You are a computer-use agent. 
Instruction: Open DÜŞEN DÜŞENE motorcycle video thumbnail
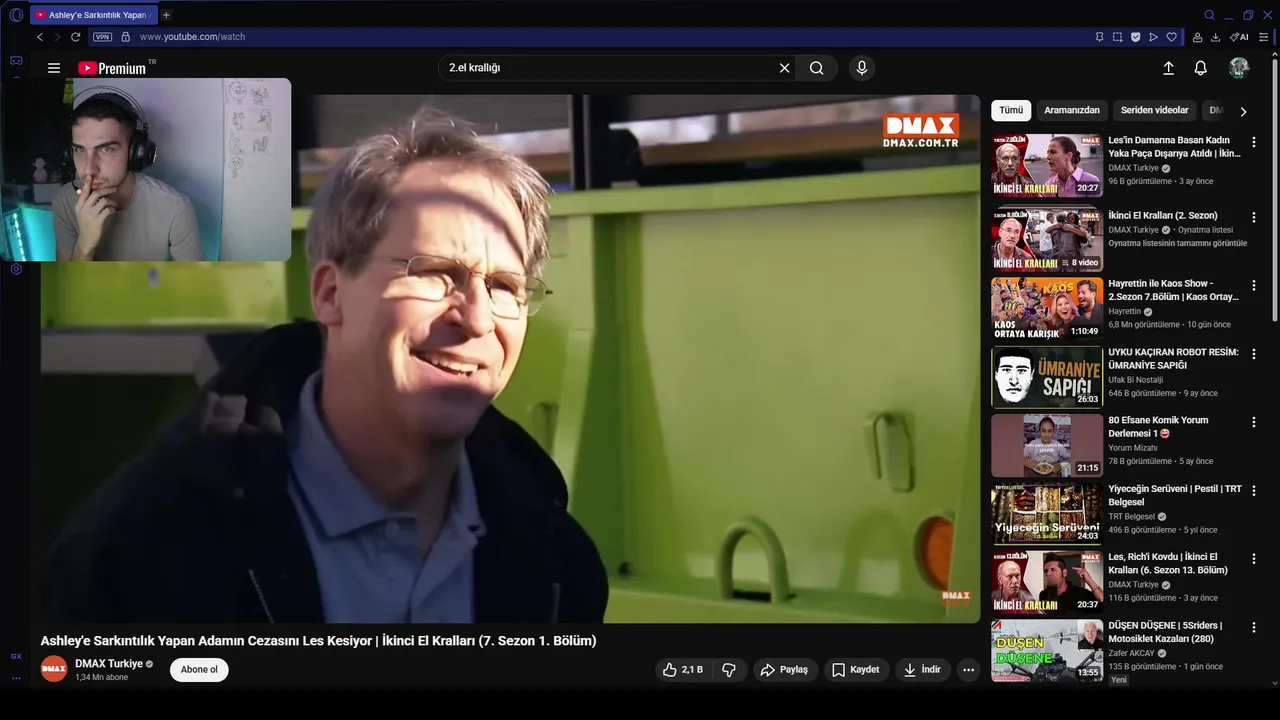pyautogui.click(x=1047, y=650)
